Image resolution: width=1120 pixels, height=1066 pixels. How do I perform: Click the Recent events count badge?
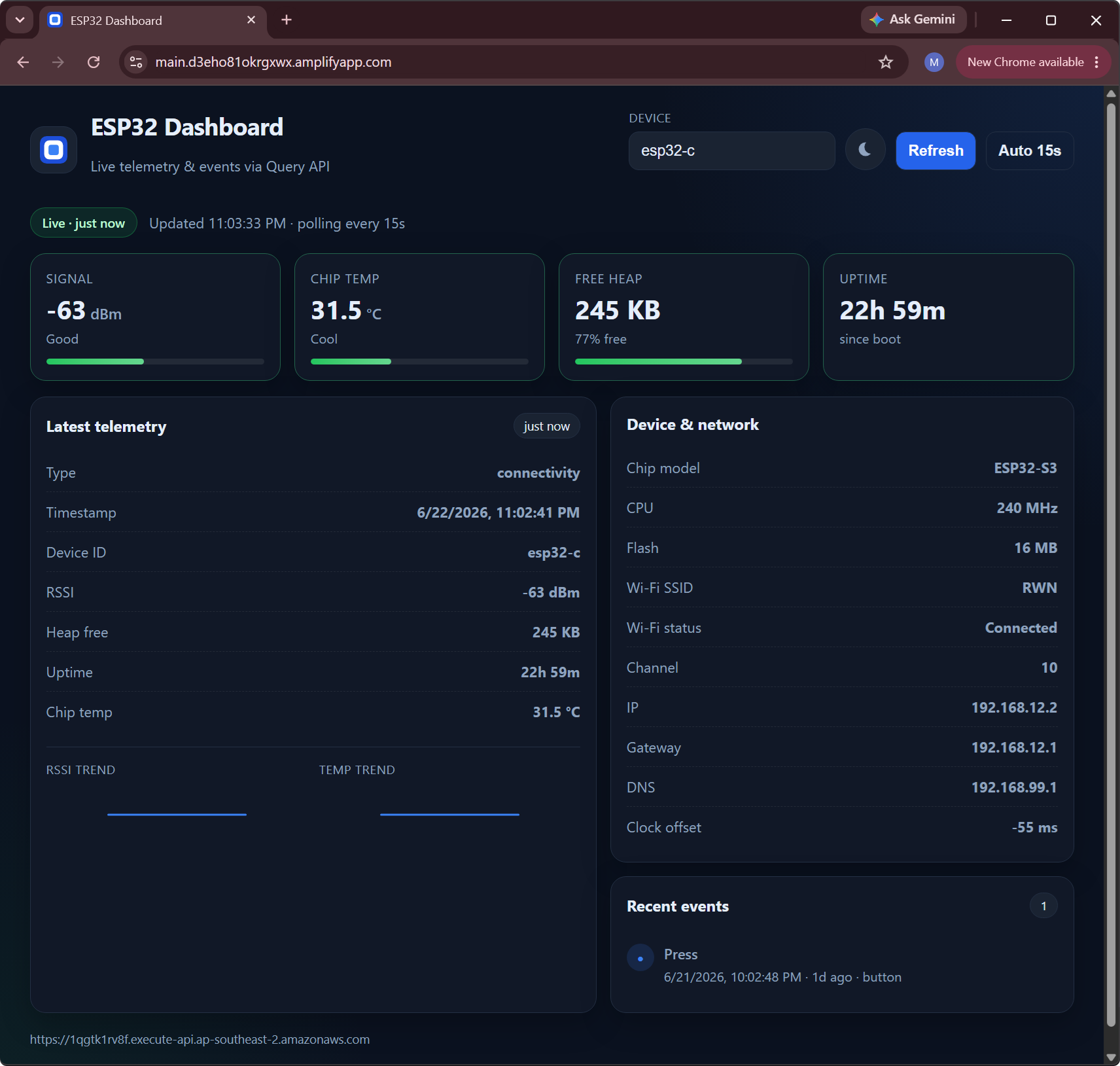1043,906
